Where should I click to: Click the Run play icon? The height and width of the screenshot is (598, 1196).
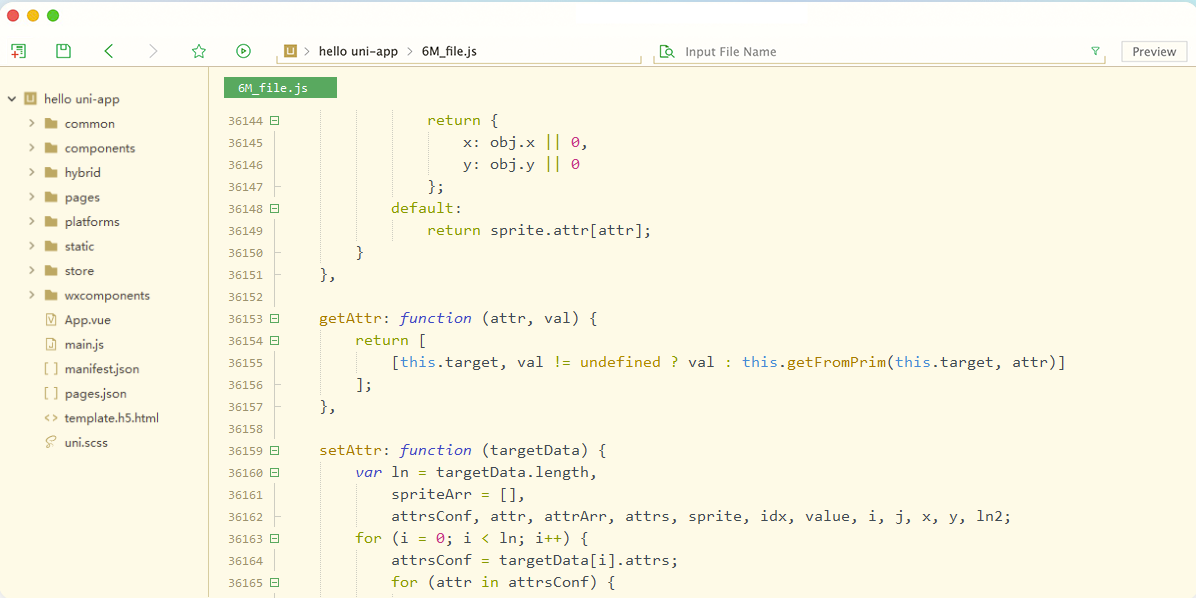tap(243, 51)
